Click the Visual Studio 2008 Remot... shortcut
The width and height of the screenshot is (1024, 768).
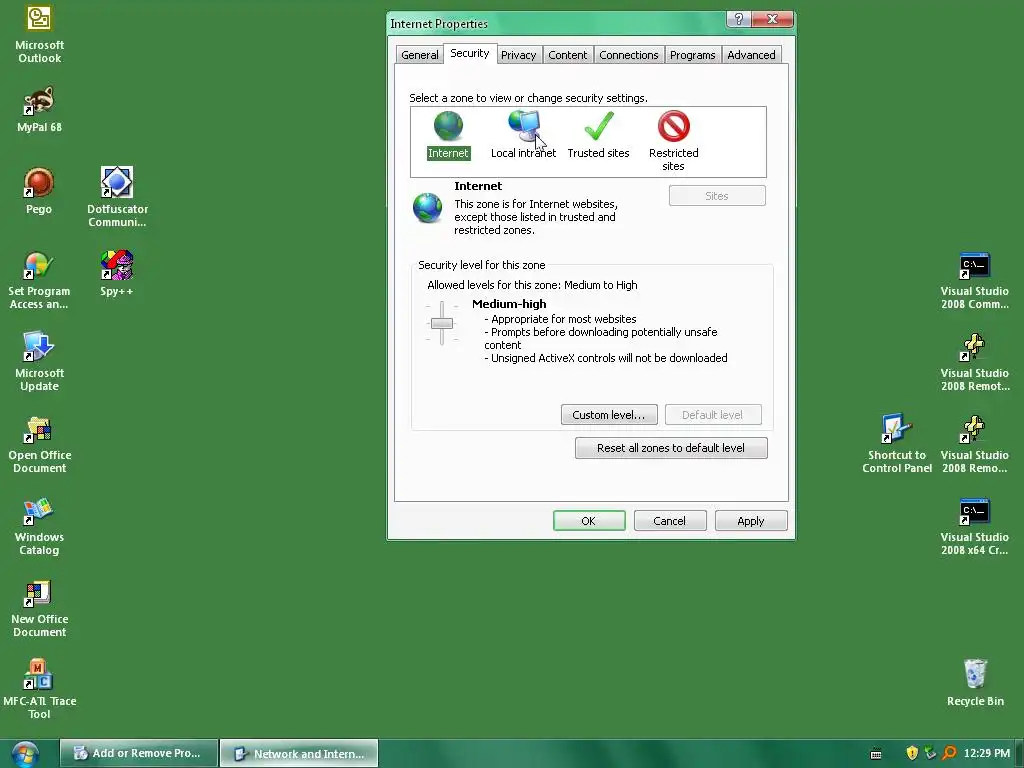click(x=974, y=362)
